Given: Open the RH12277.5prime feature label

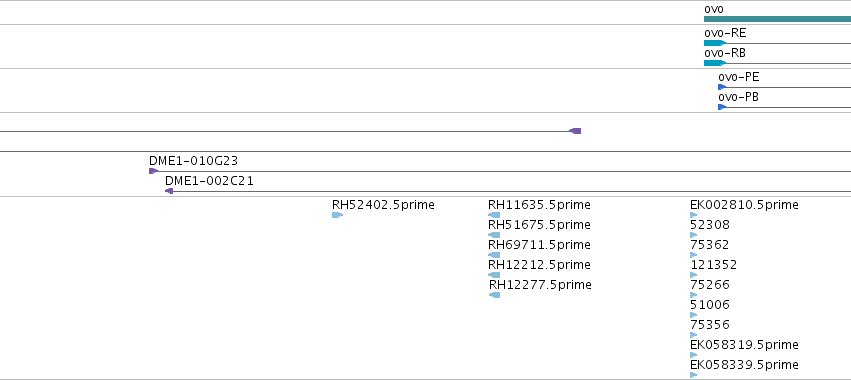Looking at the screenshot, I should point(540,285).
